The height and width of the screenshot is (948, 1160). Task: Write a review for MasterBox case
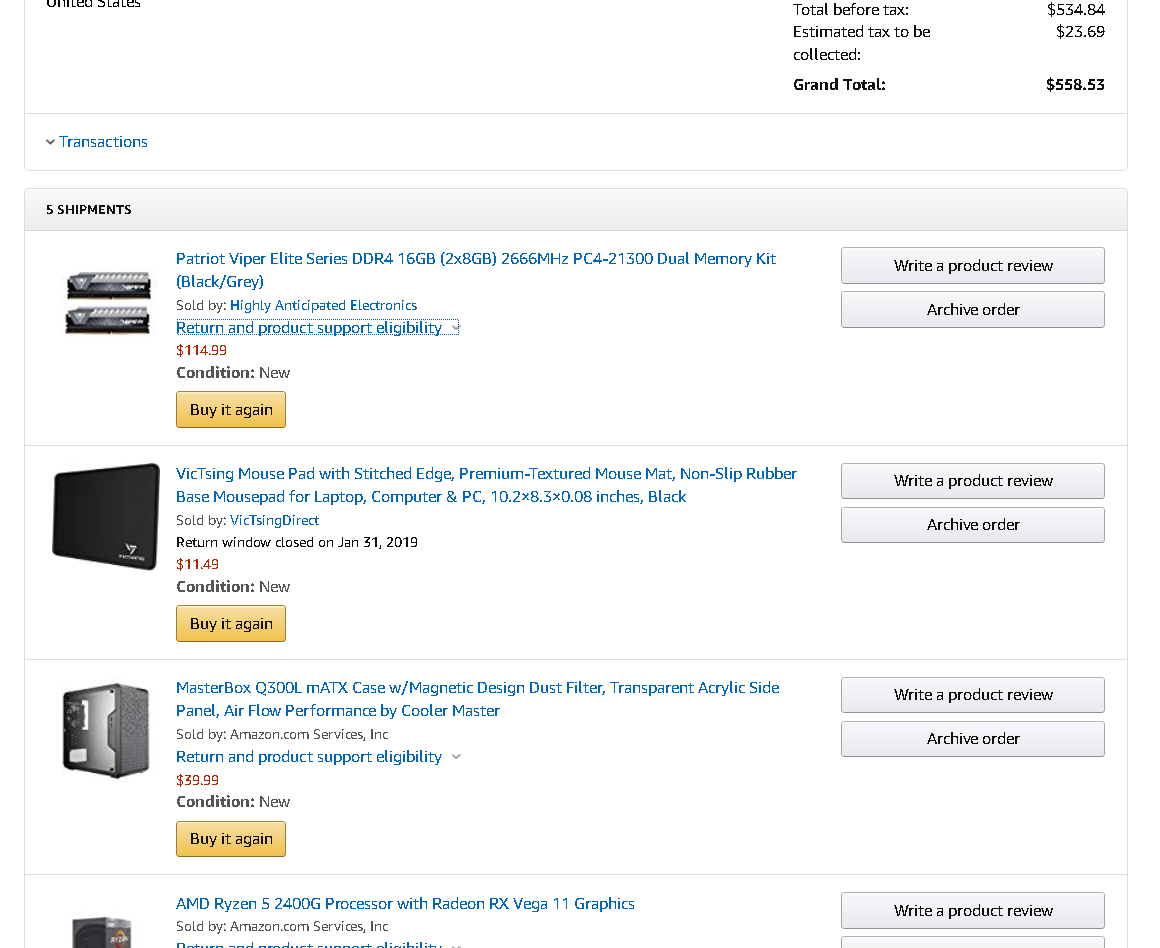pyautogui.click(x=973, y=695)
